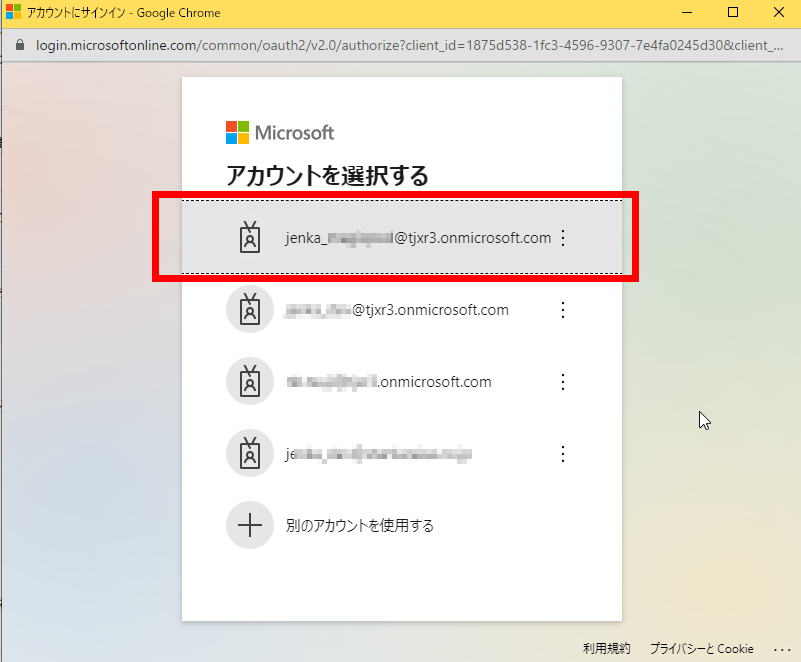Click badge icon of second tjxr3 account
The height and width of the screenshot is (662, 801).
tap(250, 310)
